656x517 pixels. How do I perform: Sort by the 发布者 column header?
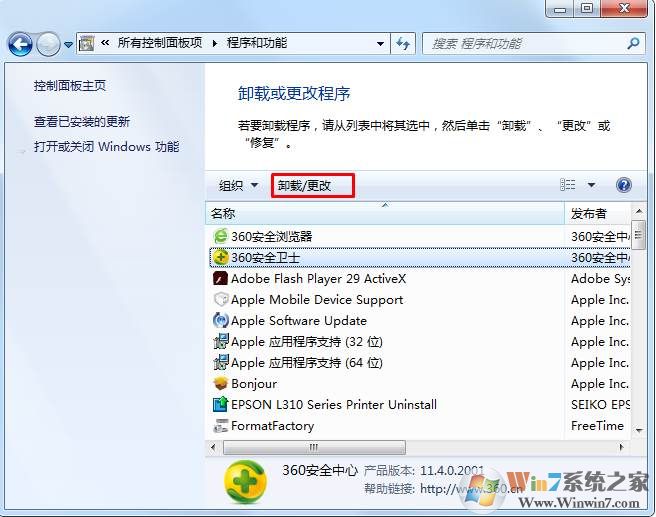(x=597, y=213)
